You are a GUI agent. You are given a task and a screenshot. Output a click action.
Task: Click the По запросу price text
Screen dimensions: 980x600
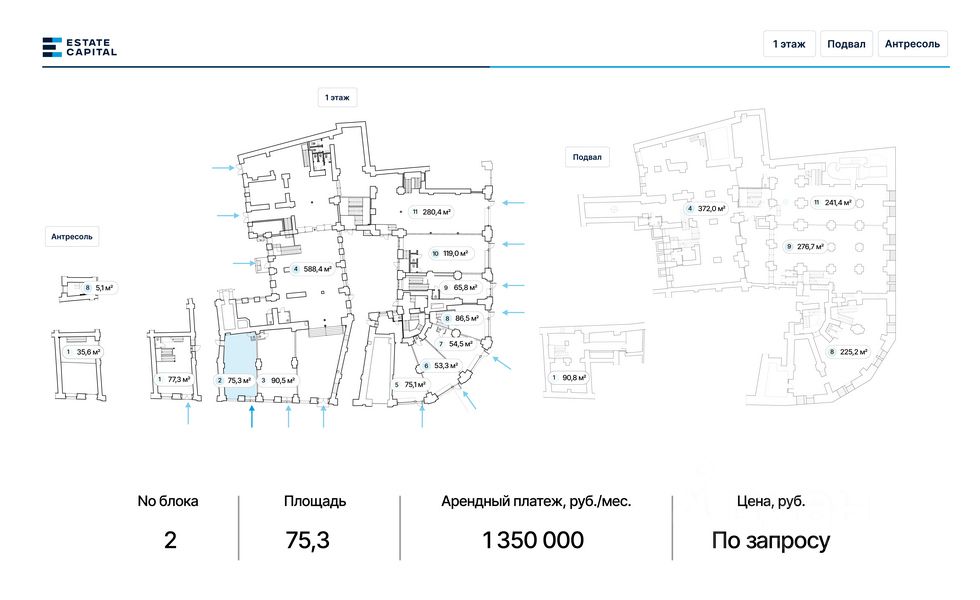click(x=771, y=541)
